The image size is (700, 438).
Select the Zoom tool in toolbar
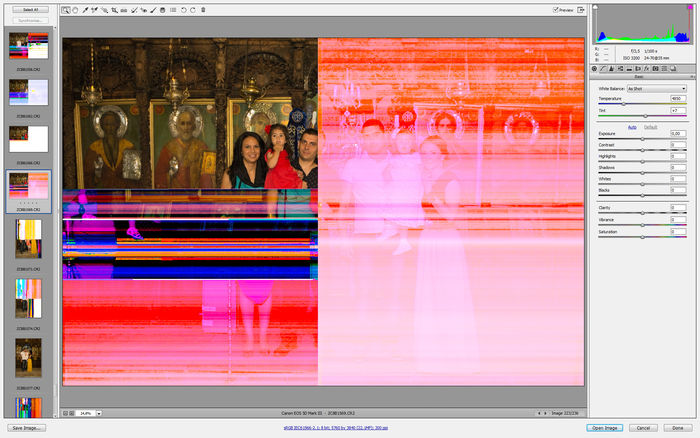66,10
